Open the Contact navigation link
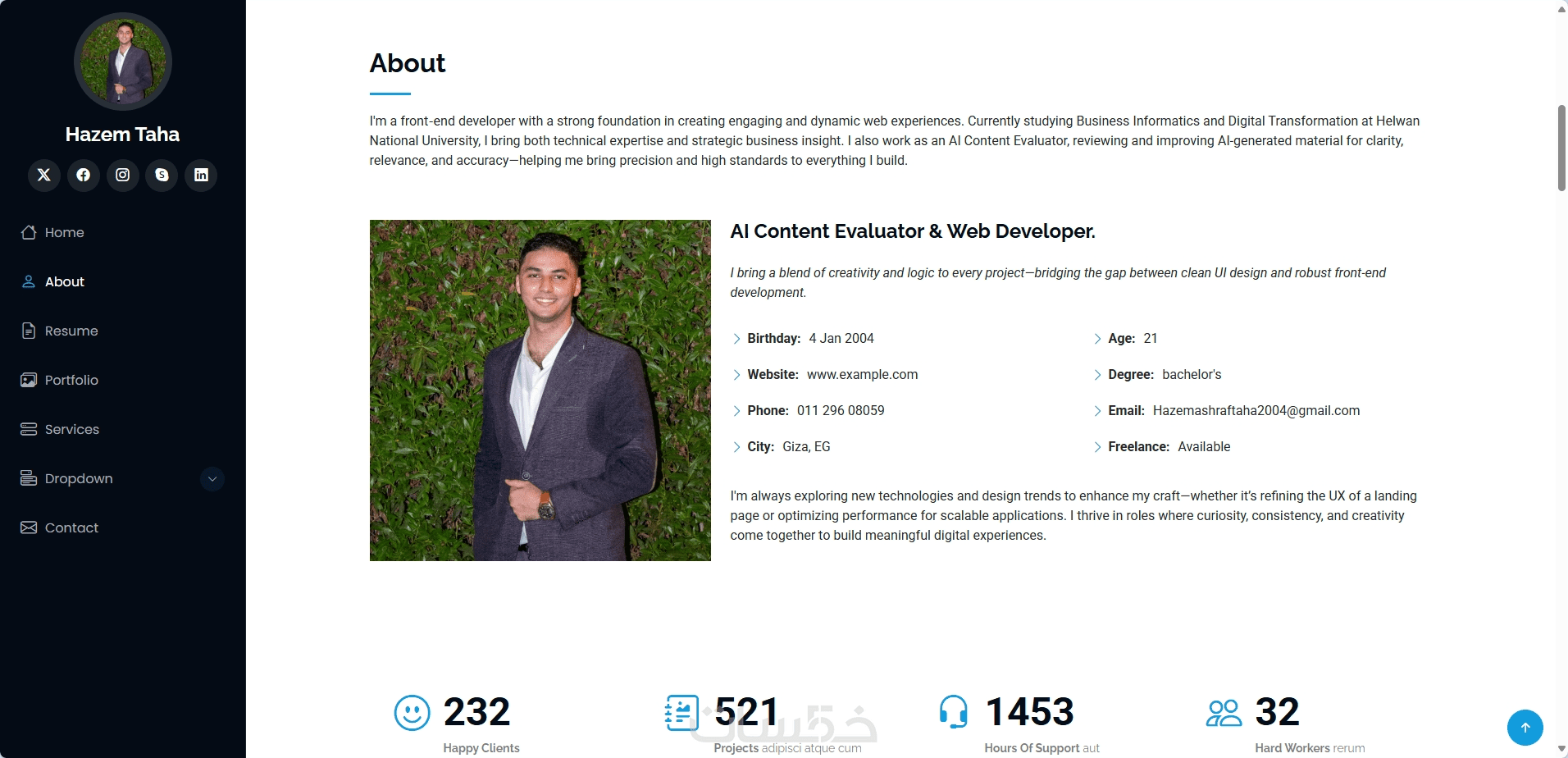1568x758 pixels. (71, 528)
